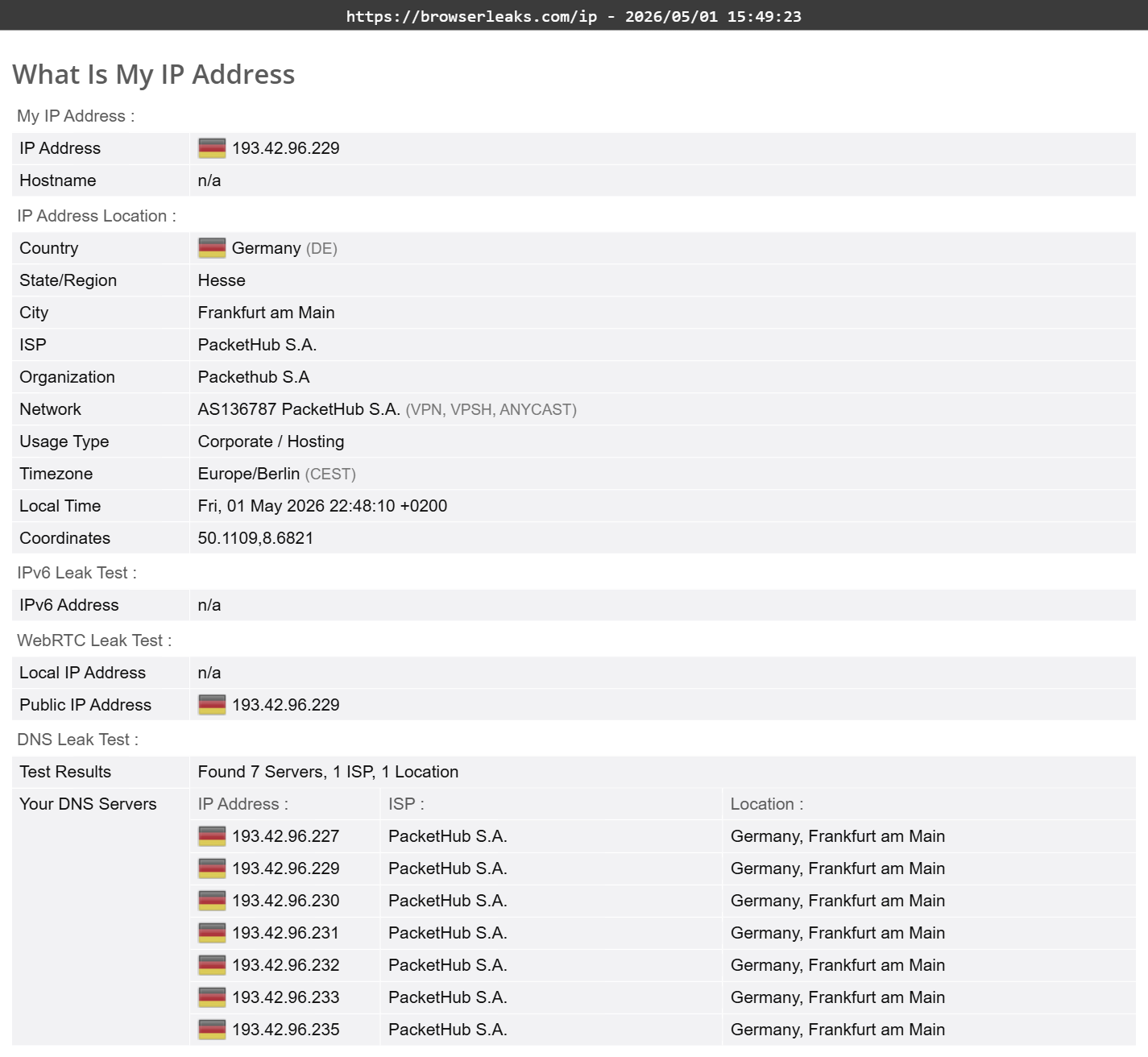The height and width of the screenshot is (1057, 1148).
Task: Click the 'Location :' DNS column header
Action: point(767,804)
